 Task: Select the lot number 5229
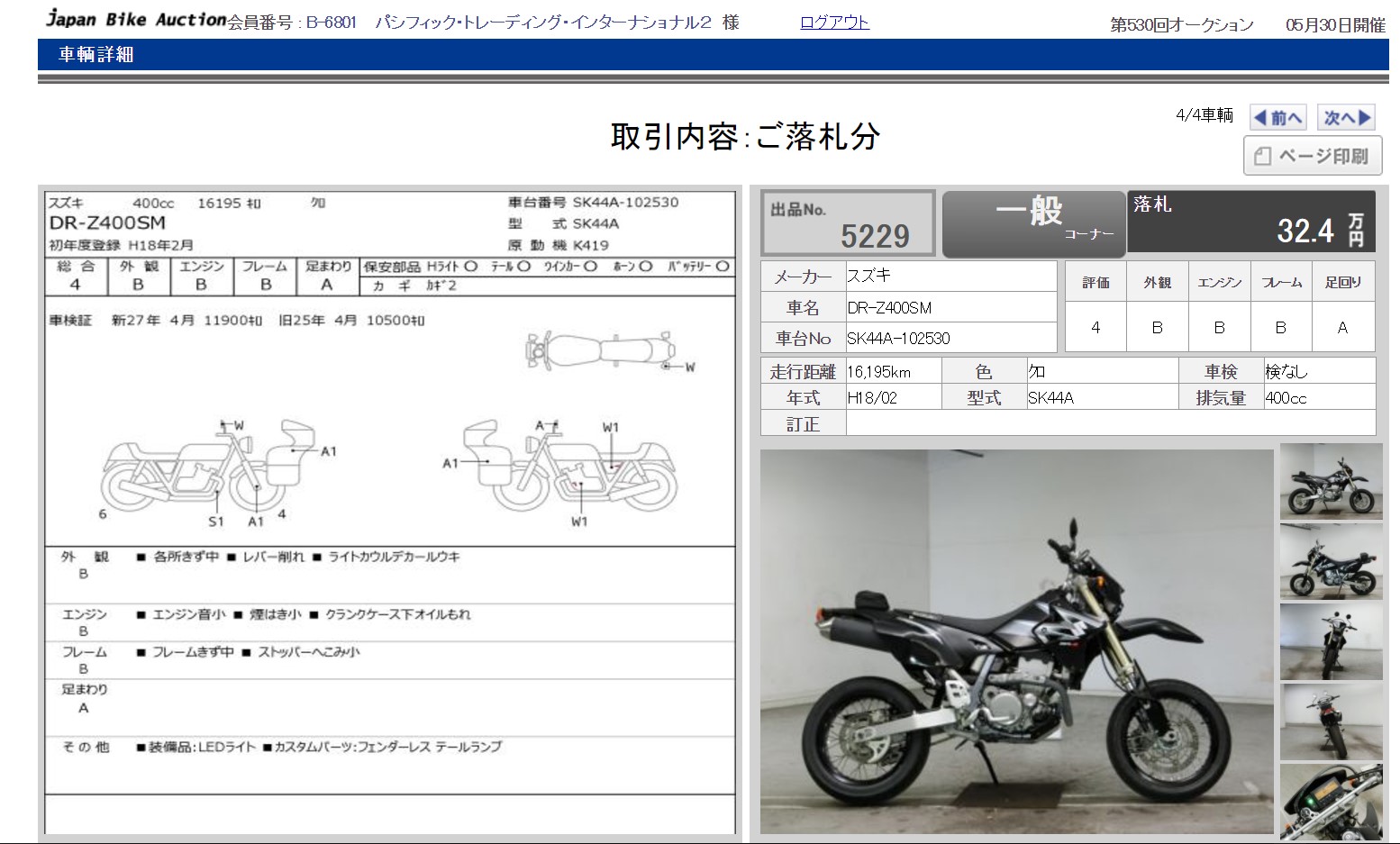tap(875, 236)
